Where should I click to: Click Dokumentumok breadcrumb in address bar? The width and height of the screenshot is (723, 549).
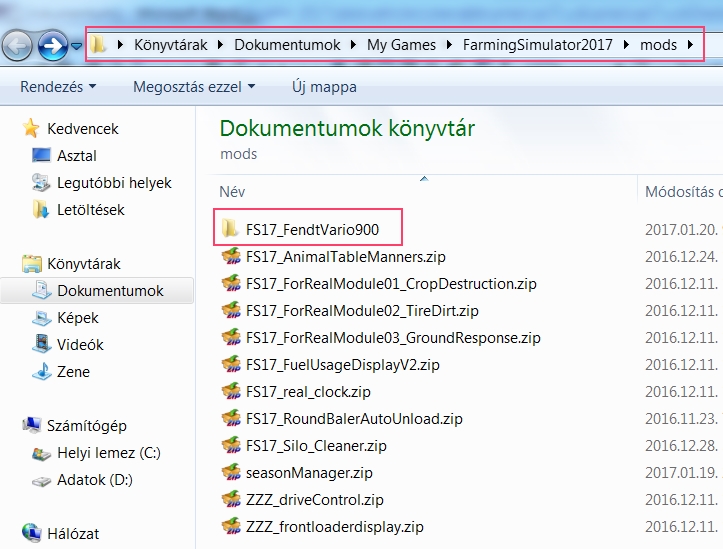287,45
